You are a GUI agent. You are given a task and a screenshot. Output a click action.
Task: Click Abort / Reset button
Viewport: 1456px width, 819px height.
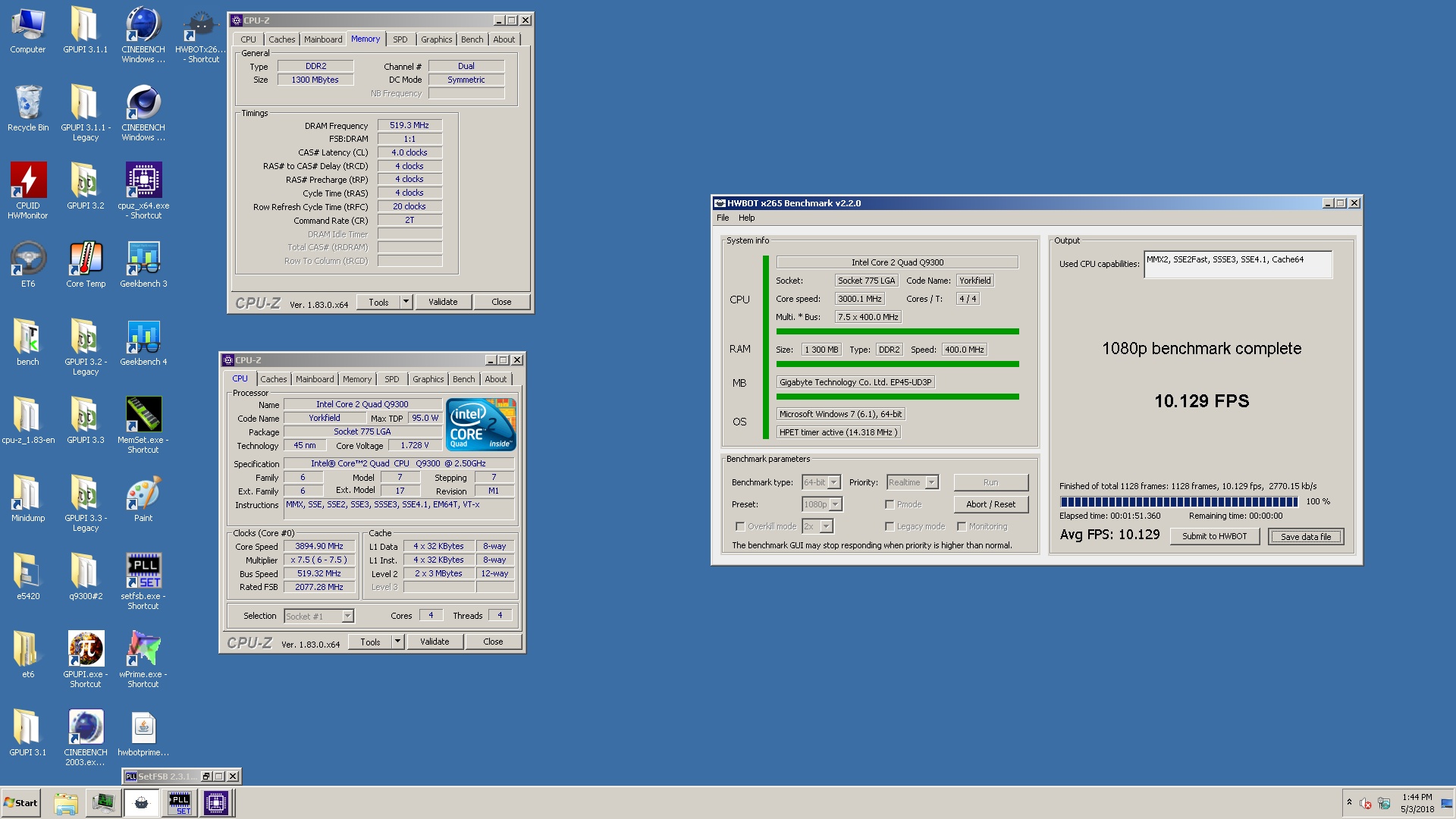point(991,504)
